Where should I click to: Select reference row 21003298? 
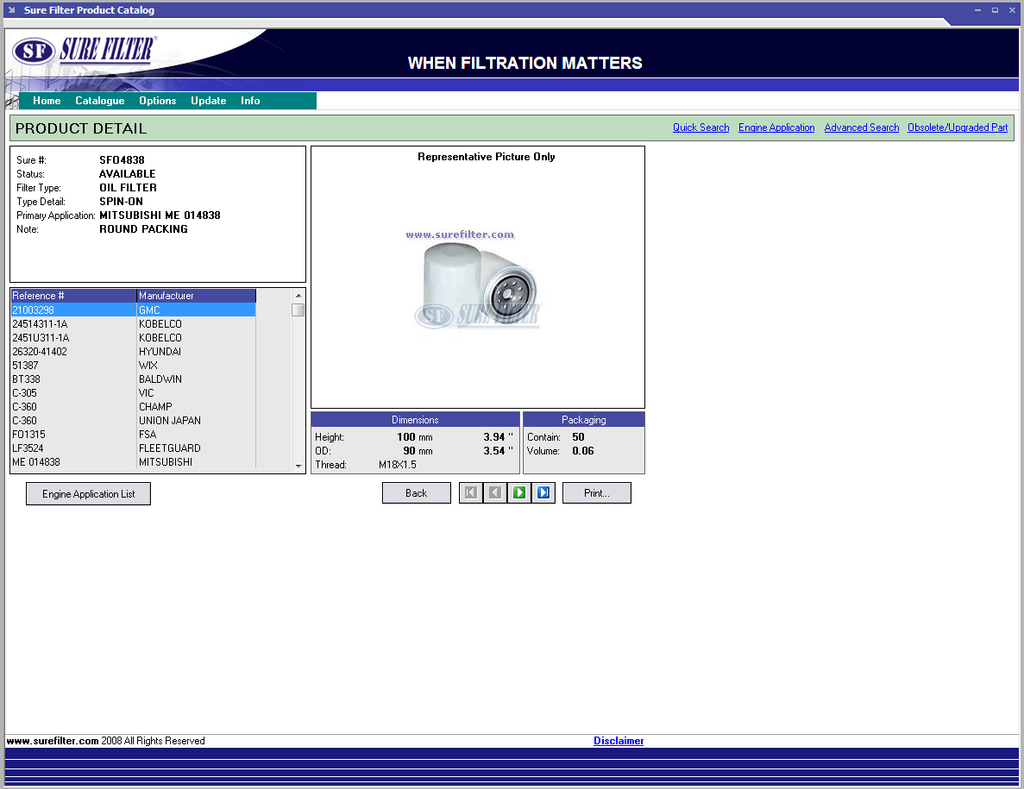pyautogui.click(x=133, y=310)
